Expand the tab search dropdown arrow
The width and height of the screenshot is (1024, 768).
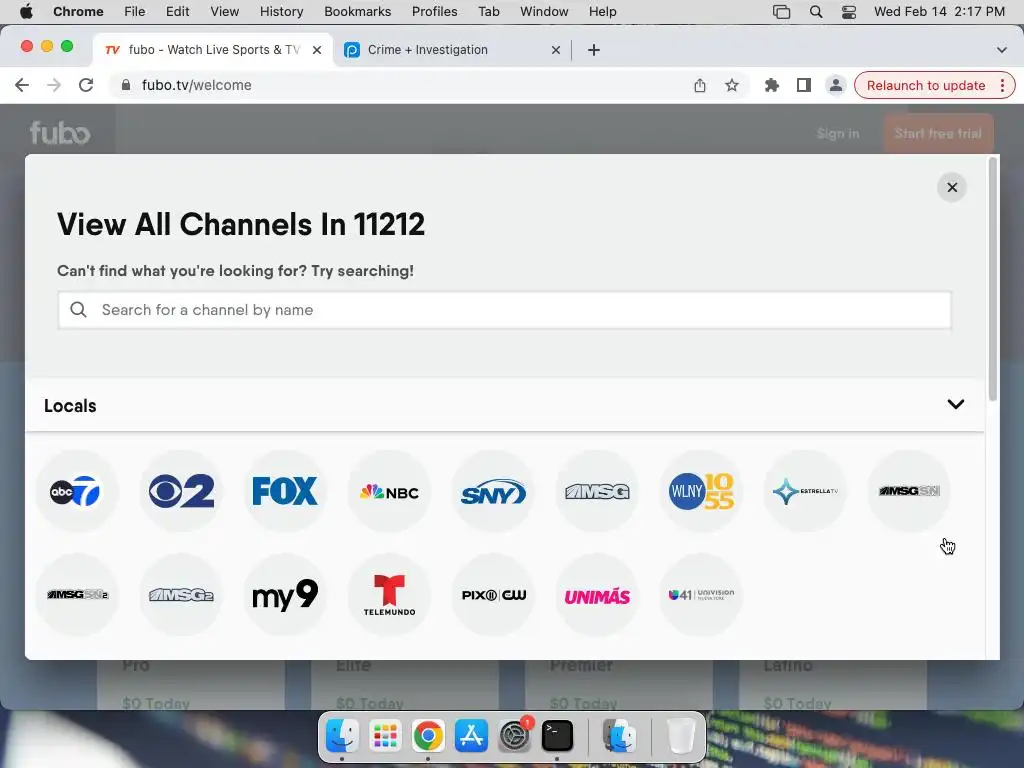pyautogui.click(x=1001, y=50)
